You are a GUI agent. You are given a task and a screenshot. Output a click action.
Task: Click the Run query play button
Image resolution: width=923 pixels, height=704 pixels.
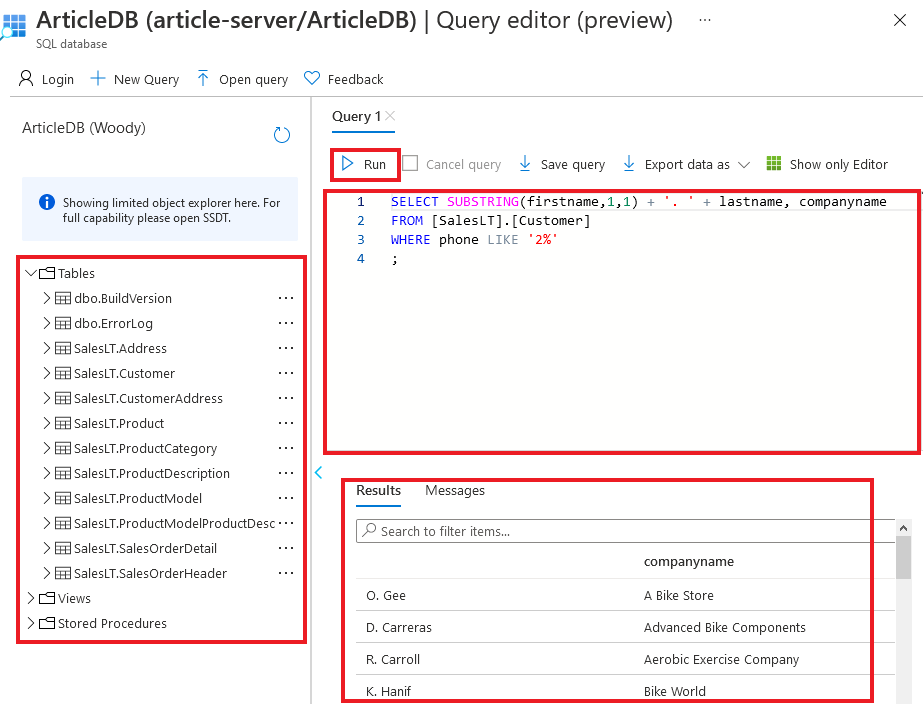[x=348, y=164]
